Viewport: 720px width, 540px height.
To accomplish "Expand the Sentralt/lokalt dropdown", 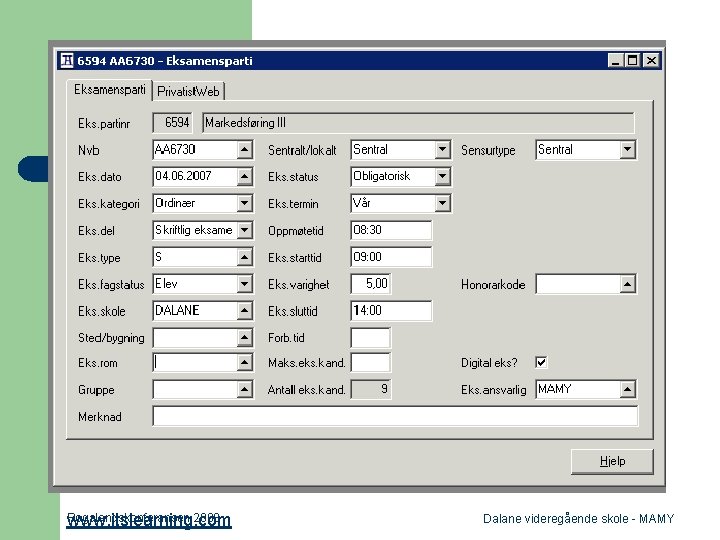I will click(x=442, y=150).
